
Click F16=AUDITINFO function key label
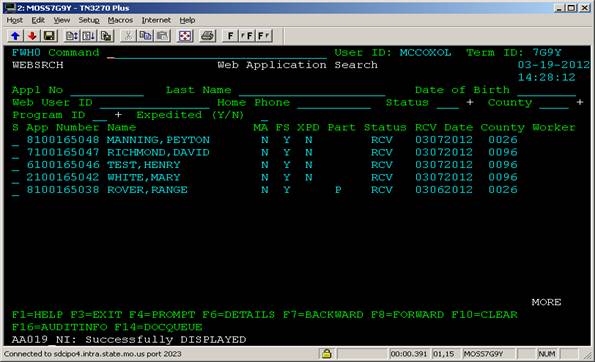[60, 327]
